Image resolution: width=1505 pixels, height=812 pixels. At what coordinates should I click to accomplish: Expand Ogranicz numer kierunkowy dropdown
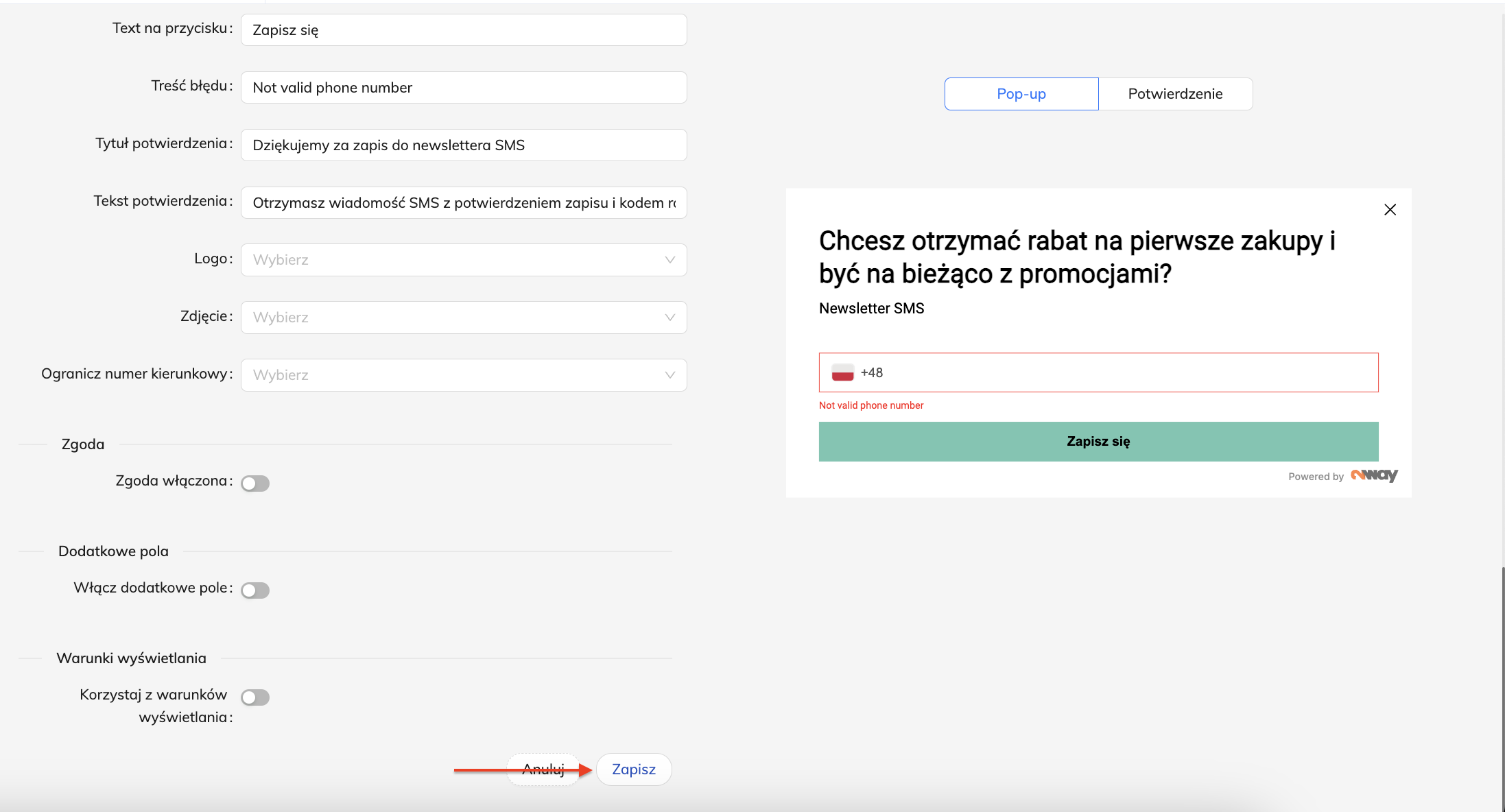pyautogui.click(x=453, y=375)
